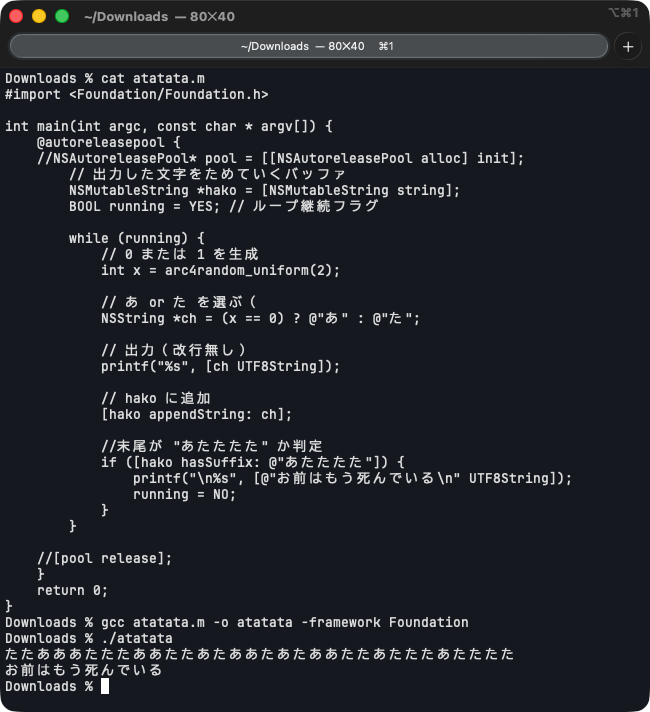Click the '// 0 または 1 を生成' comment
This screenshot has width=650, height=712.
coord(180,254)
